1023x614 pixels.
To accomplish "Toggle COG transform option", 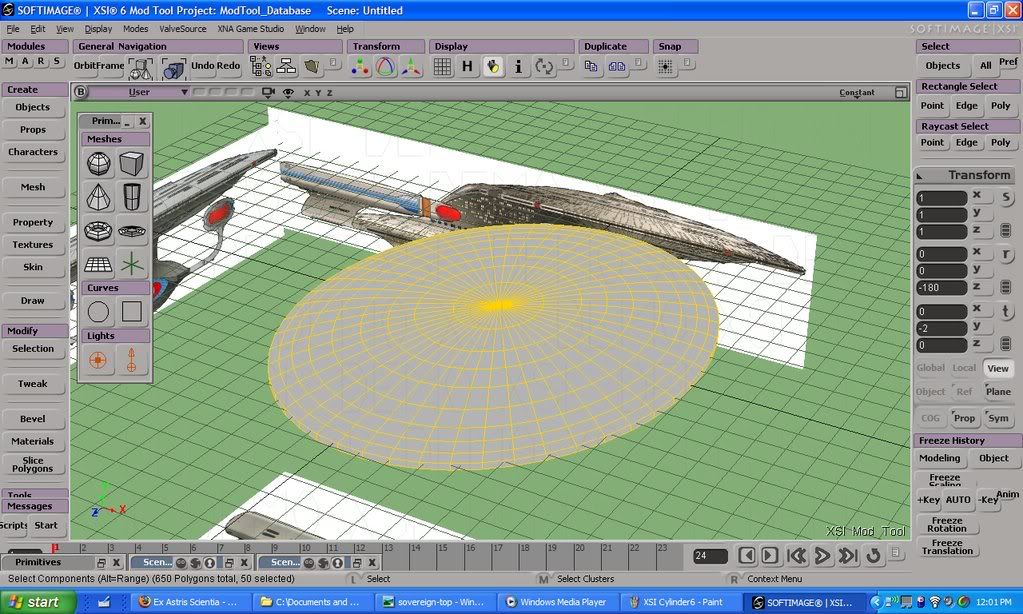I will 930,418.
